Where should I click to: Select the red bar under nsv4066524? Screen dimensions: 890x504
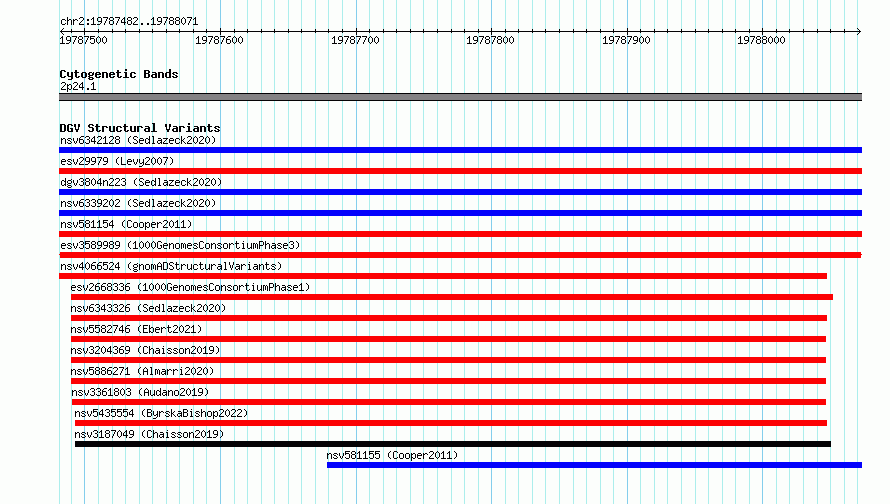coord(443,276)
